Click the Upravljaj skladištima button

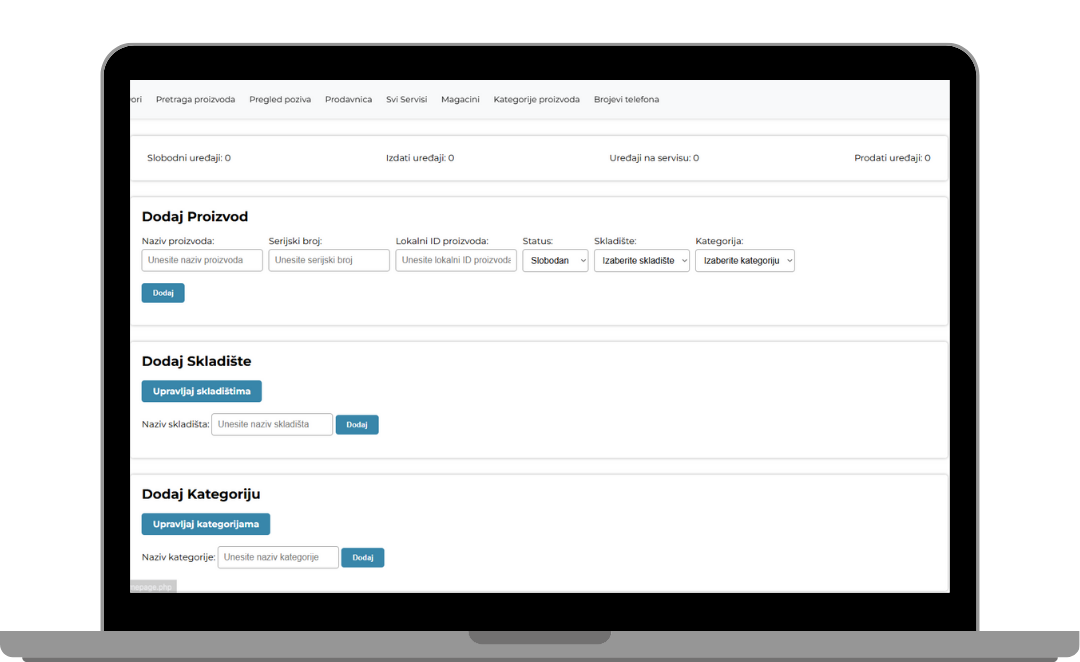(202, 391)
